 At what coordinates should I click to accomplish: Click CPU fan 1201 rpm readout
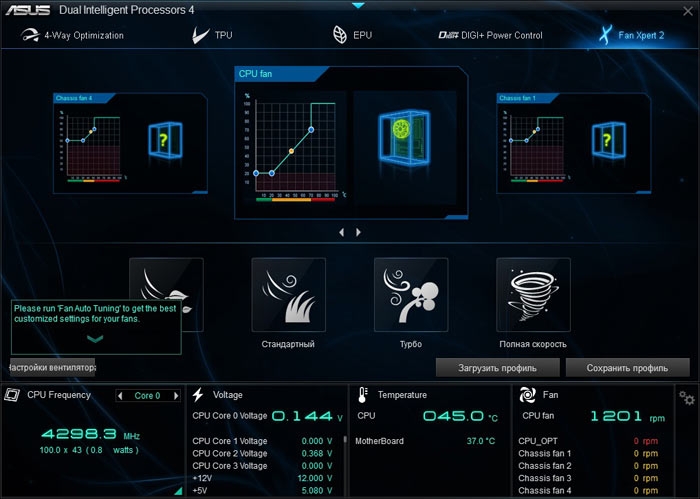tap(627, 416)
